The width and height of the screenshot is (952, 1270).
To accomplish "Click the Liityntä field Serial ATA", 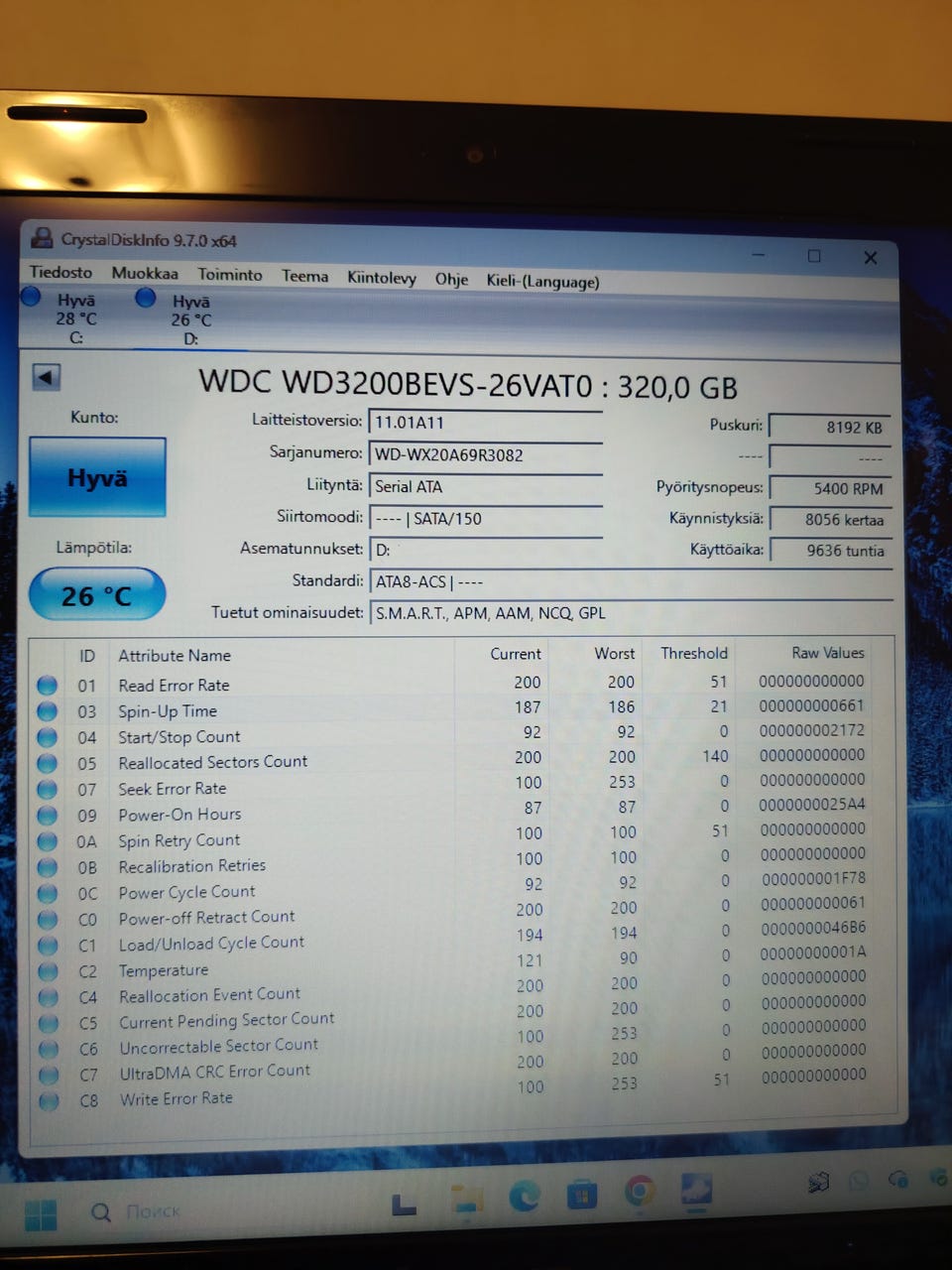I will (486, 486).
